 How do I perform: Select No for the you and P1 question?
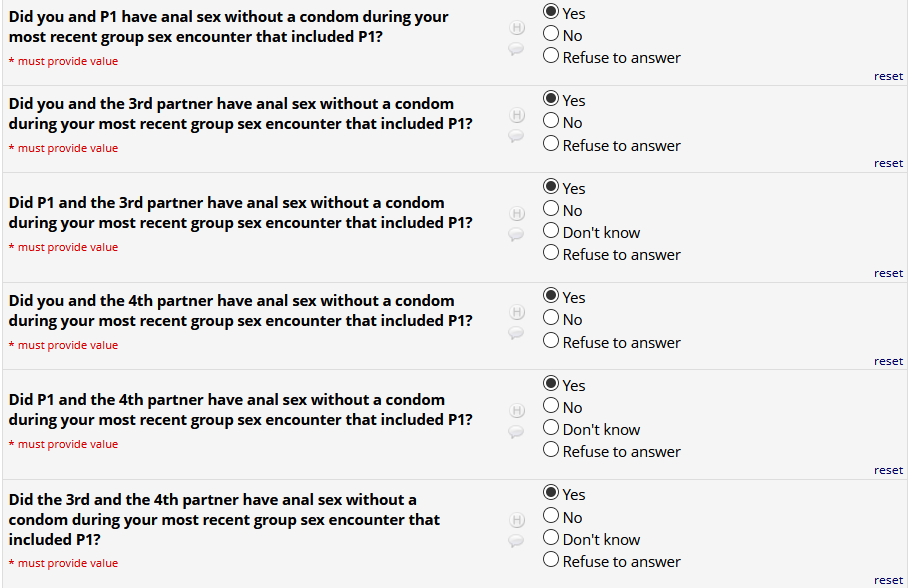click(551, 35)
